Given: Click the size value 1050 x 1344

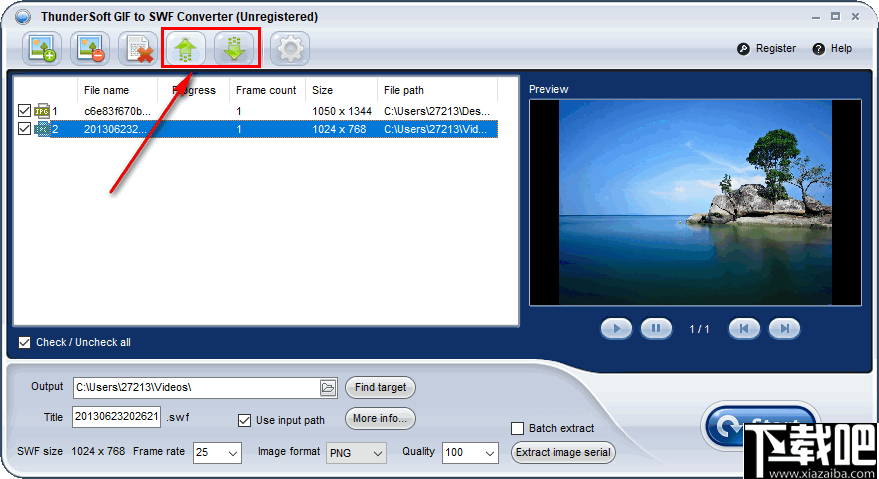Looking at the screenshot, I should pos(342,111).
